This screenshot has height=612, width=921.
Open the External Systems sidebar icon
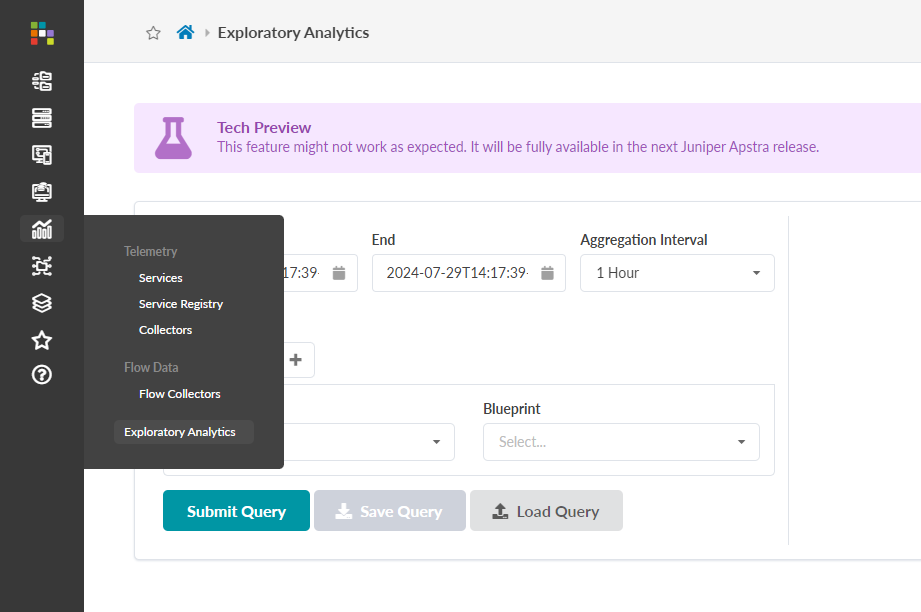pos(42,265)
